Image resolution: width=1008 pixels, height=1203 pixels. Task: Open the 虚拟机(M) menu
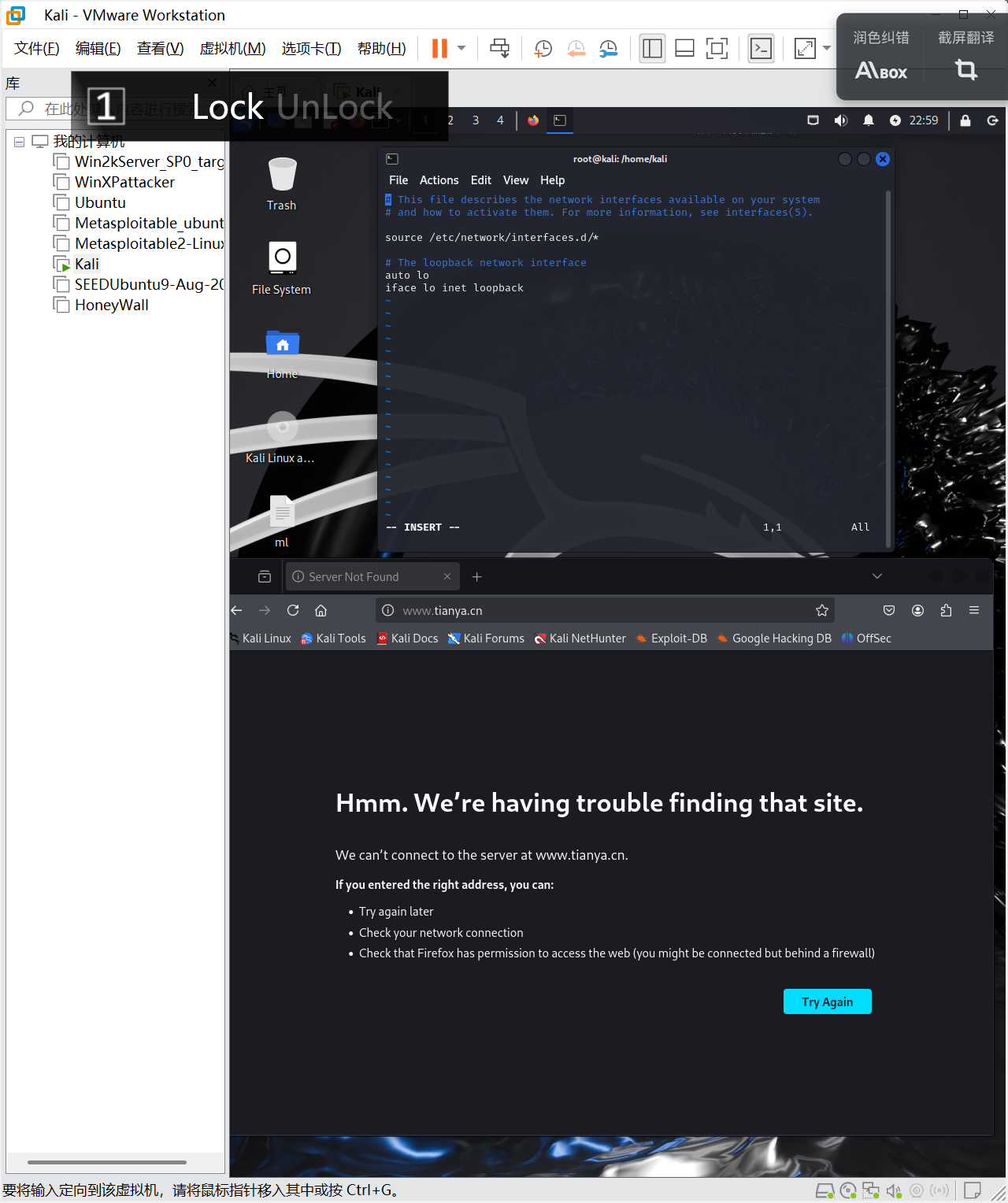pos(233,49)
